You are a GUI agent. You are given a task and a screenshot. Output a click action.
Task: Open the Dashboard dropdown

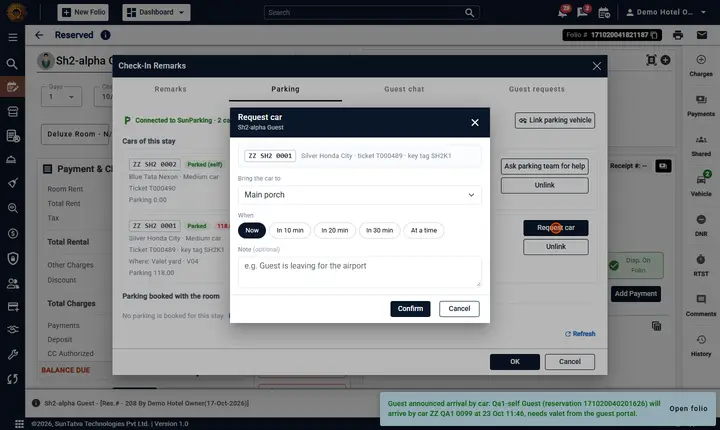(x=156, y=12)
